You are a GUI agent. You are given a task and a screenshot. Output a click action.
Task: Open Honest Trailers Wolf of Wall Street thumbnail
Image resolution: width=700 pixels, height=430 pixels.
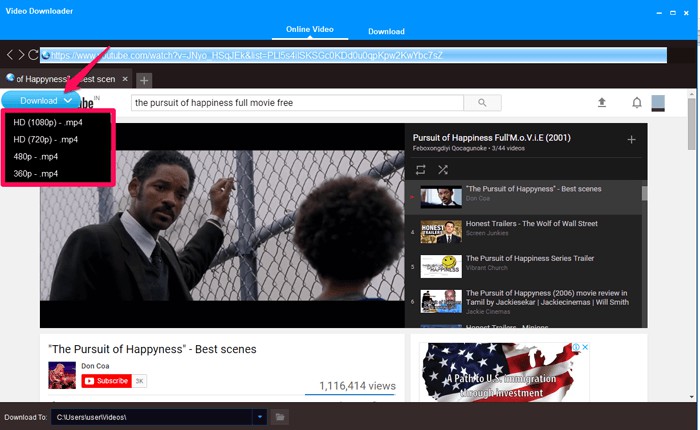pyautogui.click(x=441, y=232)
